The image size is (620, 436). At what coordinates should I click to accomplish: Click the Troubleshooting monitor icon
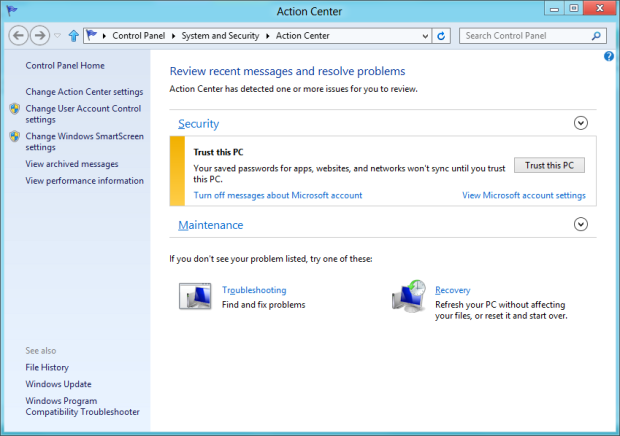(195, 296)
